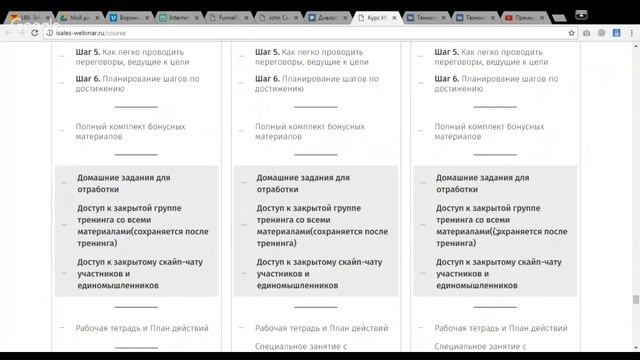The image size is (640, 360).
Task: Go back to the previous page
Action: click(x=8, y=33)
